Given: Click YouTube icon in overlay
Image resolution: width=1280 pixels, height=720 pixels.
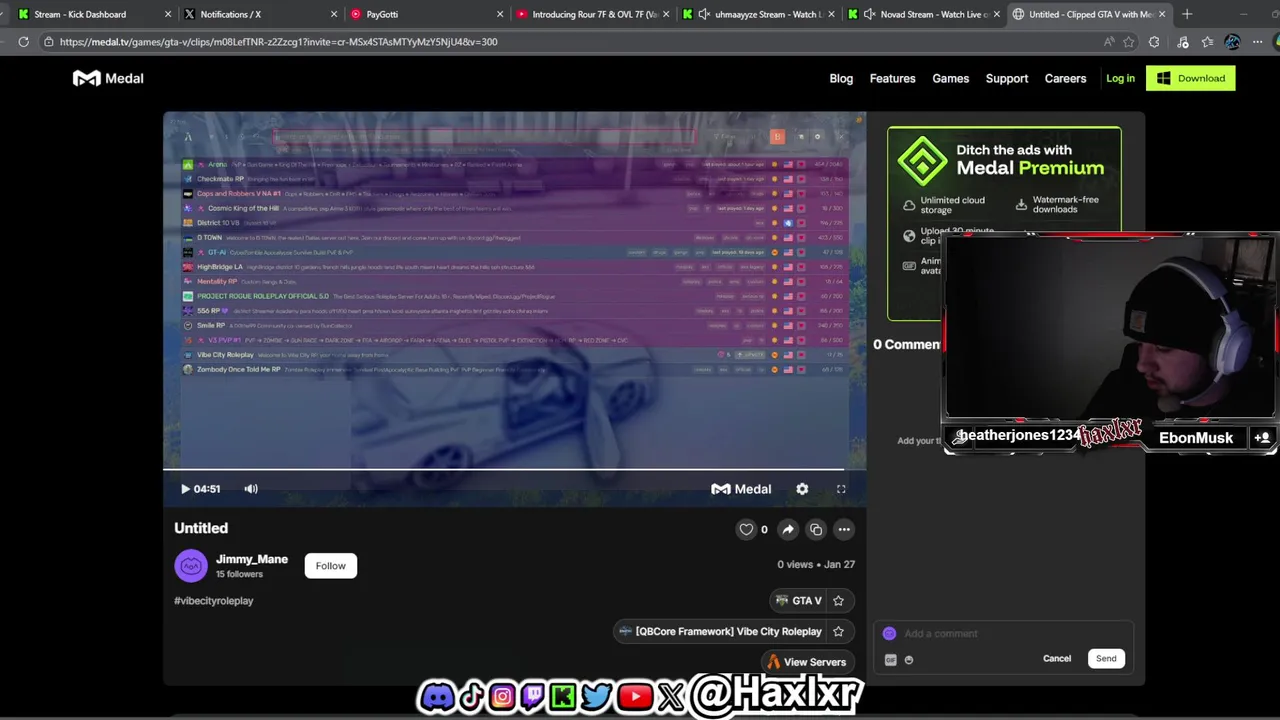Looking at the screenshot, I should [634, 696].
